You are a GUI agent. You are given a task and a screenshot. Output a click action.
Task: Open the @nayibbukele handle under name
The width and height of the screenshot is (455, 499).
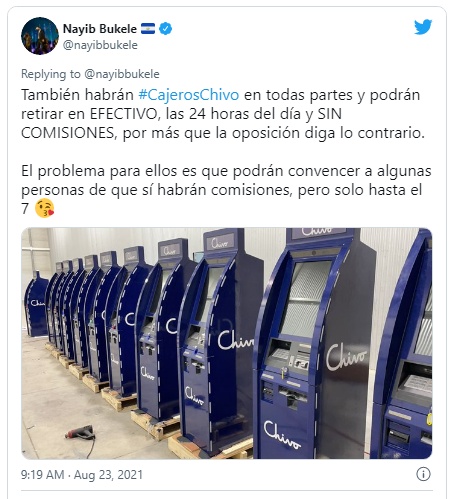tap(100, 45)
